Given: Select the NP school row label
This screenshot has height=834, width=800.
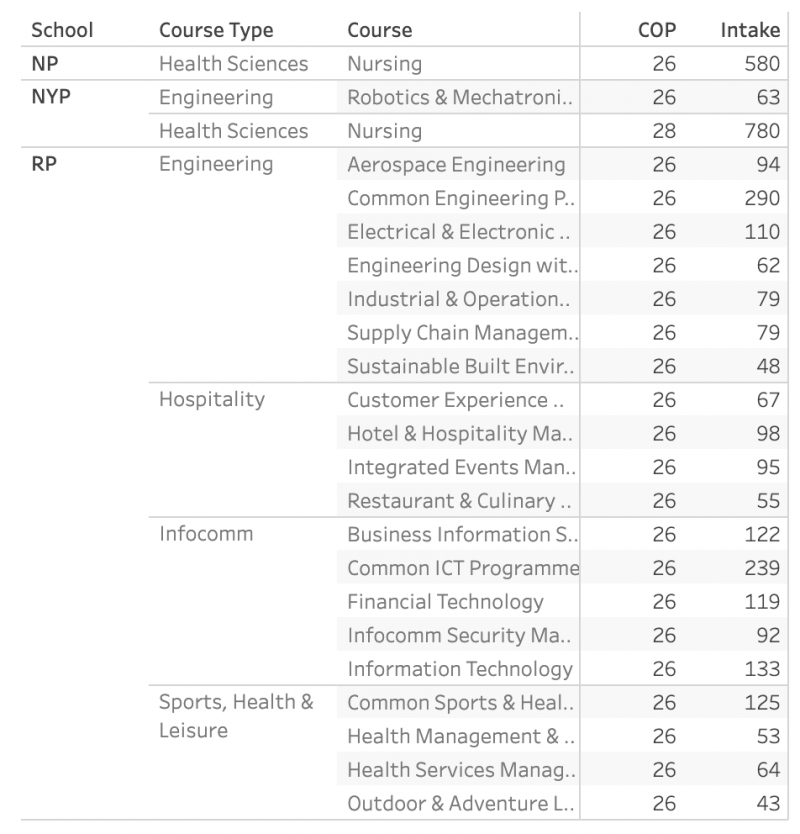Looking at the screenshot, I should 45,64.
